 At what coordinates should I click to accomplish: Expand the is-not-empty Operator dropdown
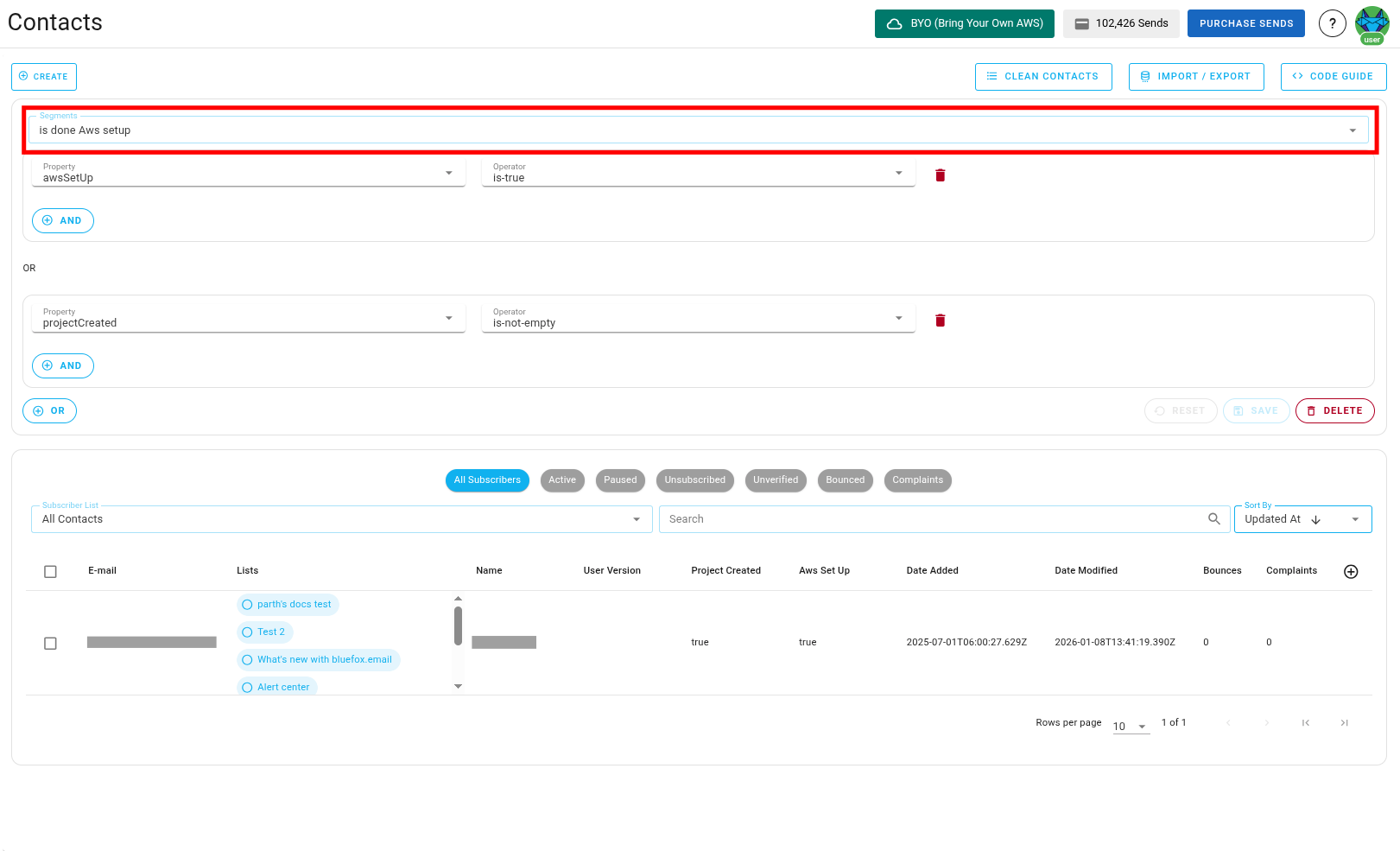point(897,317)
